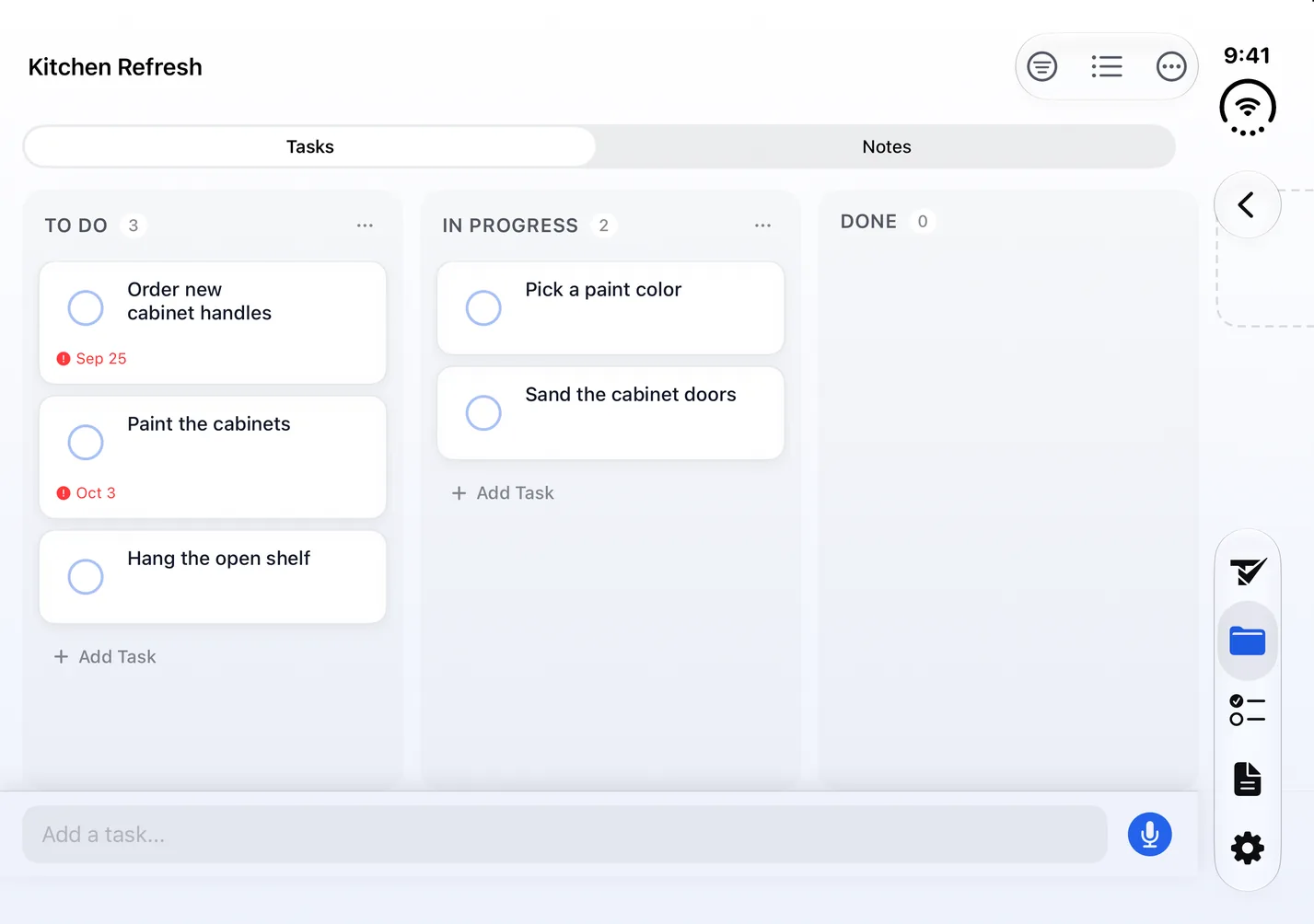Mark 'Paint the cabinets' complete
The height and width of the screenshot is (924, 1314).
point(86,442)
